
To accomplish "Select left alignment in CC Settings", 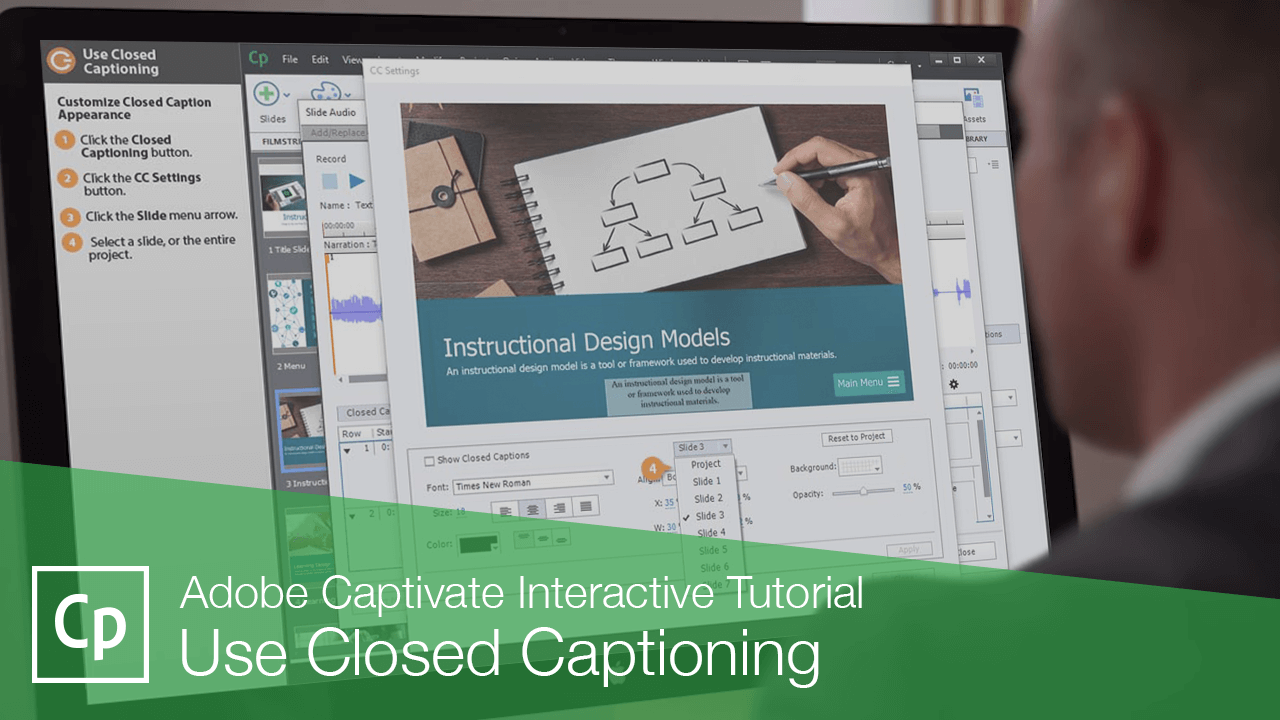I will click(506, 508).
